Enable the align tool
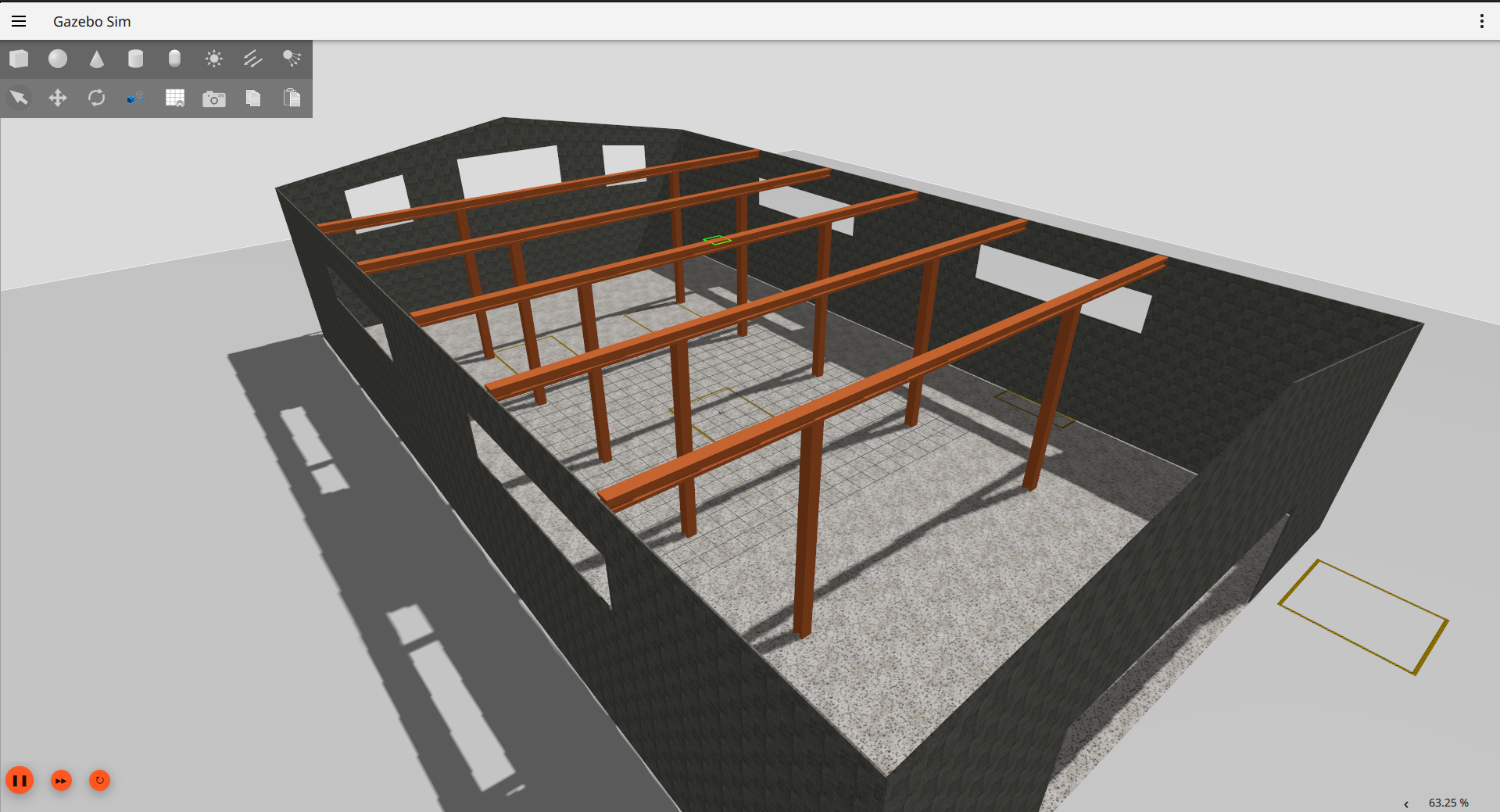Viewport: 1500px width, 812px height. pyautogui.click(x=135, y=98)
